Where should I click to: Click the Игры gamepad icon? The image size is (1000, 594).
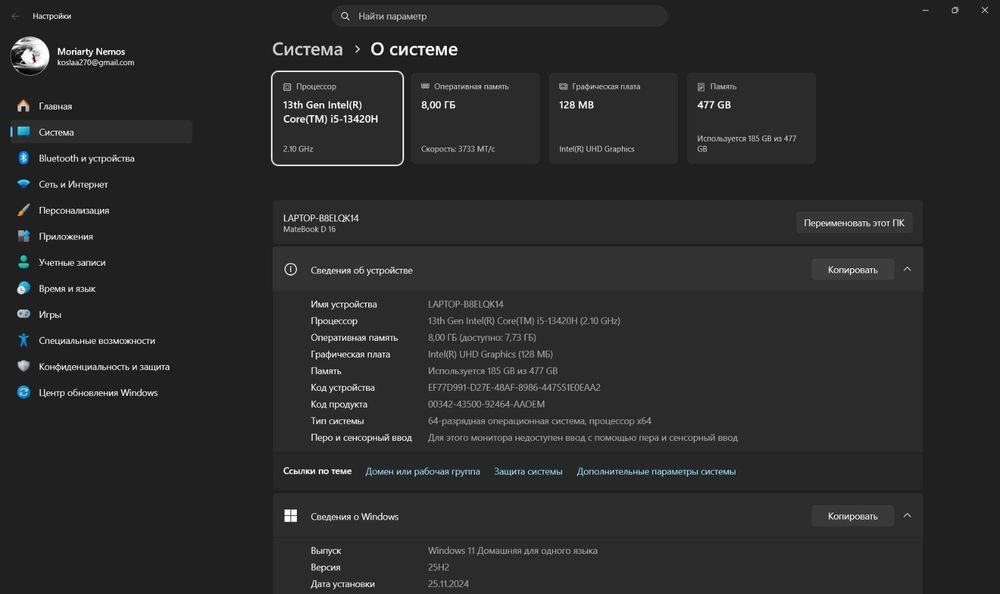pos(24,314)
